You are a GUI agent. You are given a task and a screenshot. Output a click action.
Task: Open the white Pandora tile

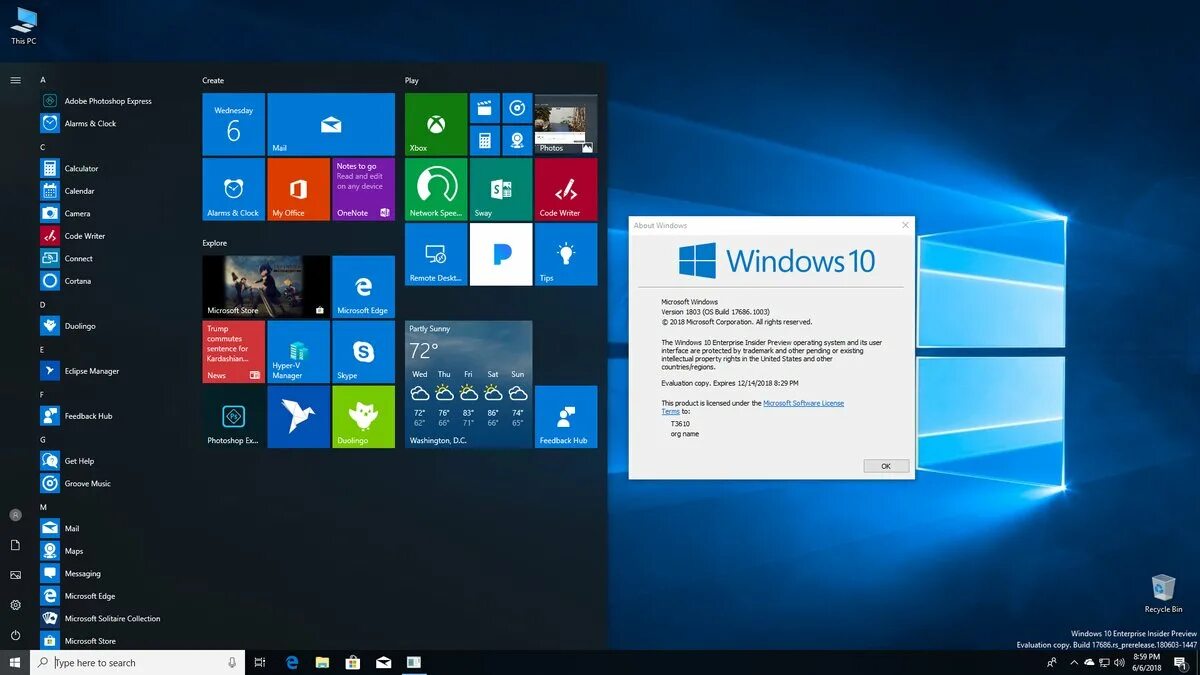coord(501,254)
